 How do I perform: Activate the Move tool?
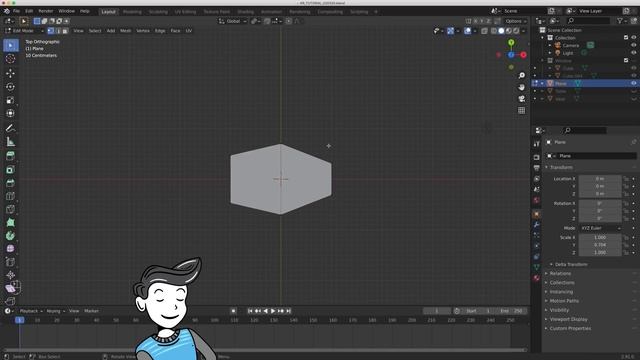coord(11,73)
